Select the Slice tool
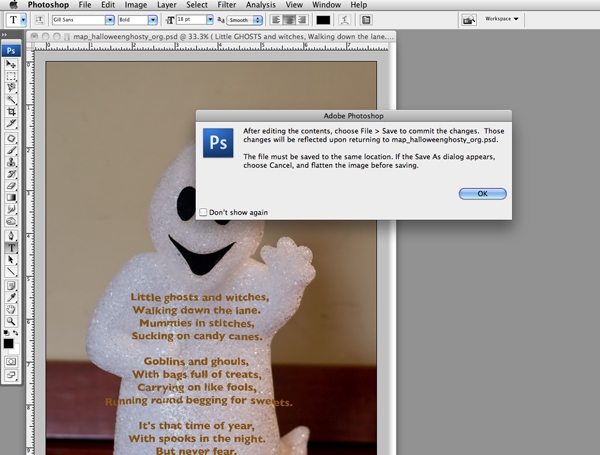 pyautogui.click(x=11, y=123)
